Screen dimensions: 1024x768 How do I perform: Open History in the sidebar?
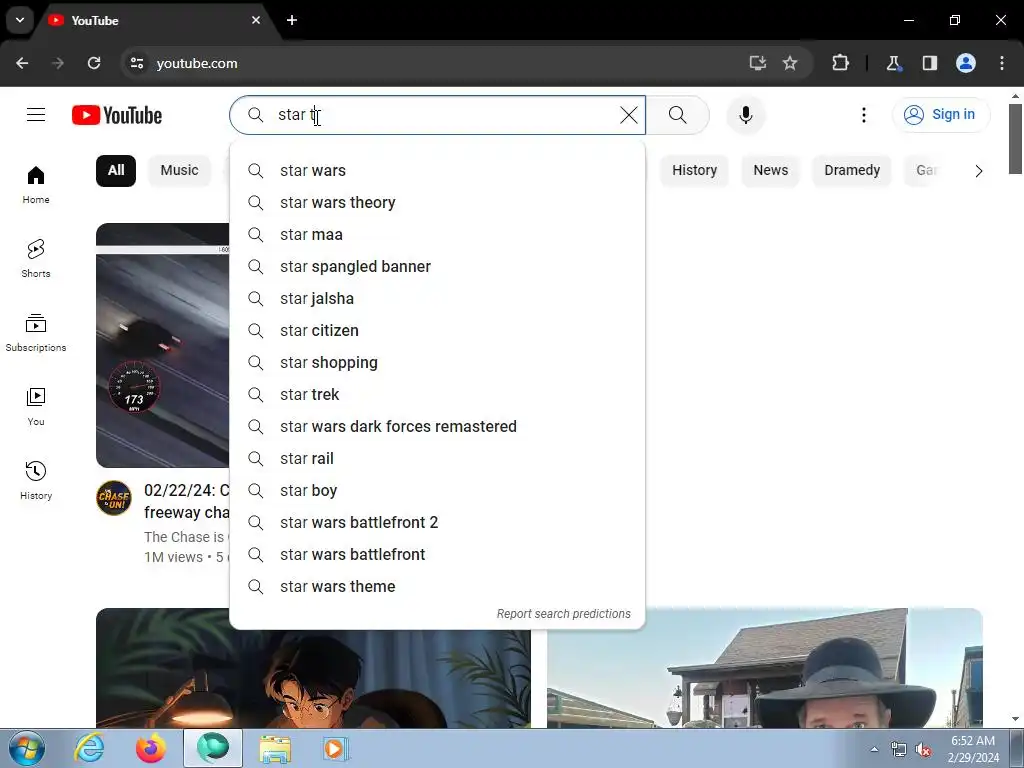36,481
